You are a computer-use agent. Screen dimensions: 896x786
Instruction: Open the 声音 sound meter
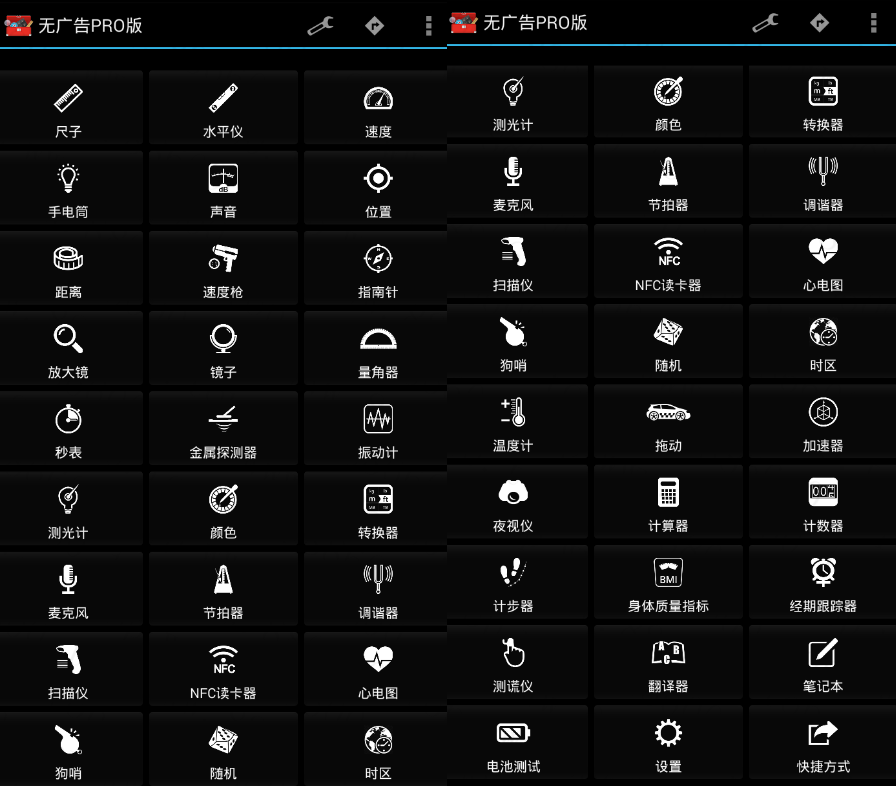[223, 188]
